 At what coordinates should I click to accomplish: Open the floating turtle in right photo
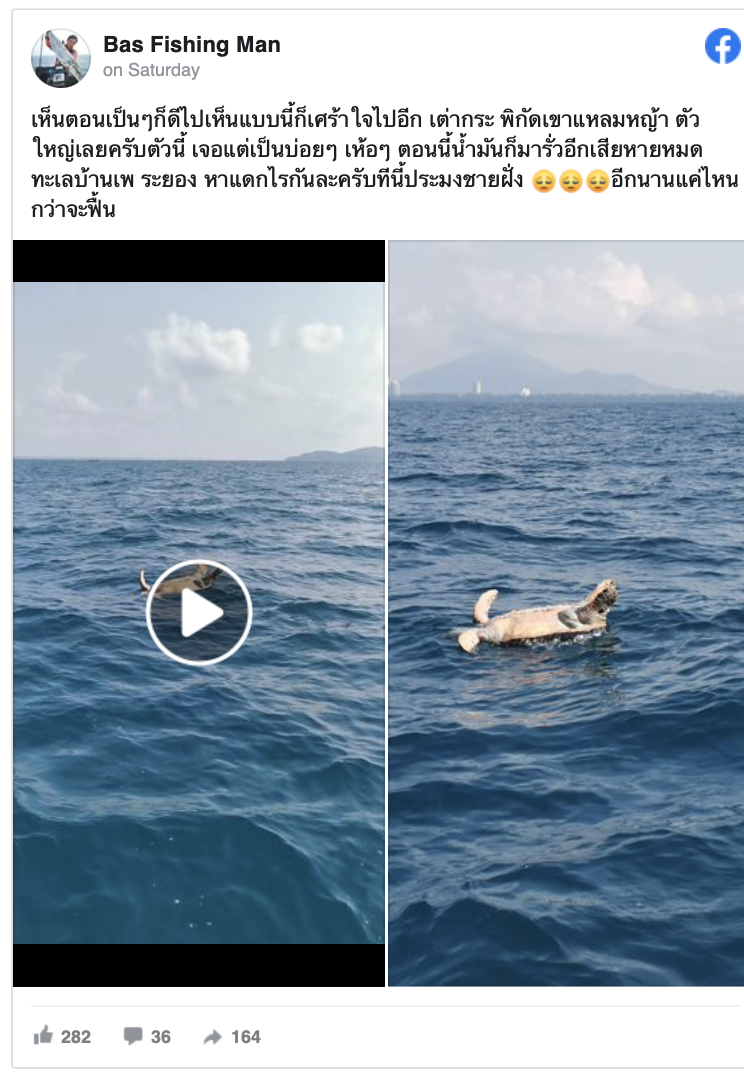[x=537, y=615]
